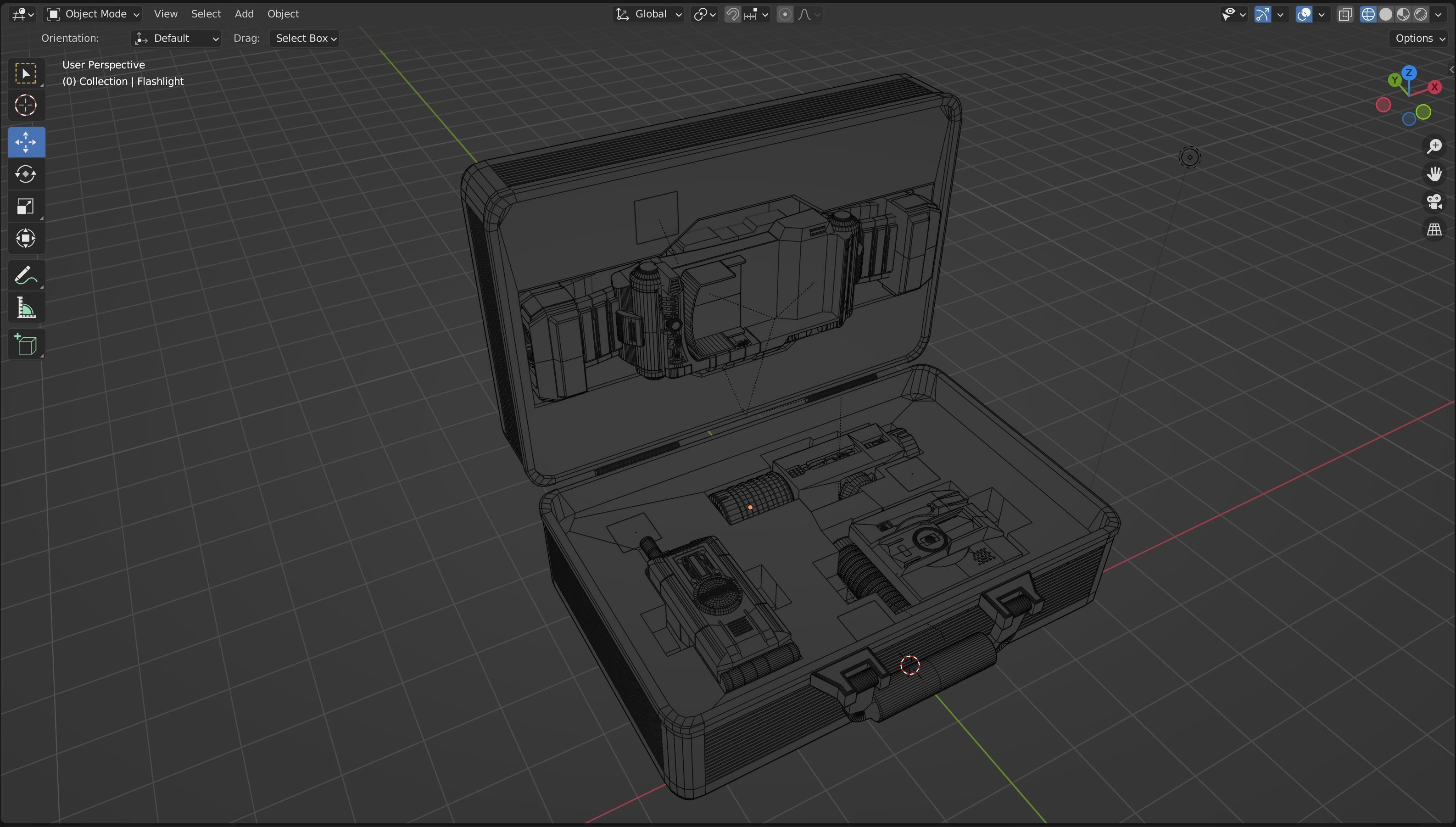This screenshot has width=1456, height=827.
Task: Select the Measure ruler tool
Action: coord(26,308)
